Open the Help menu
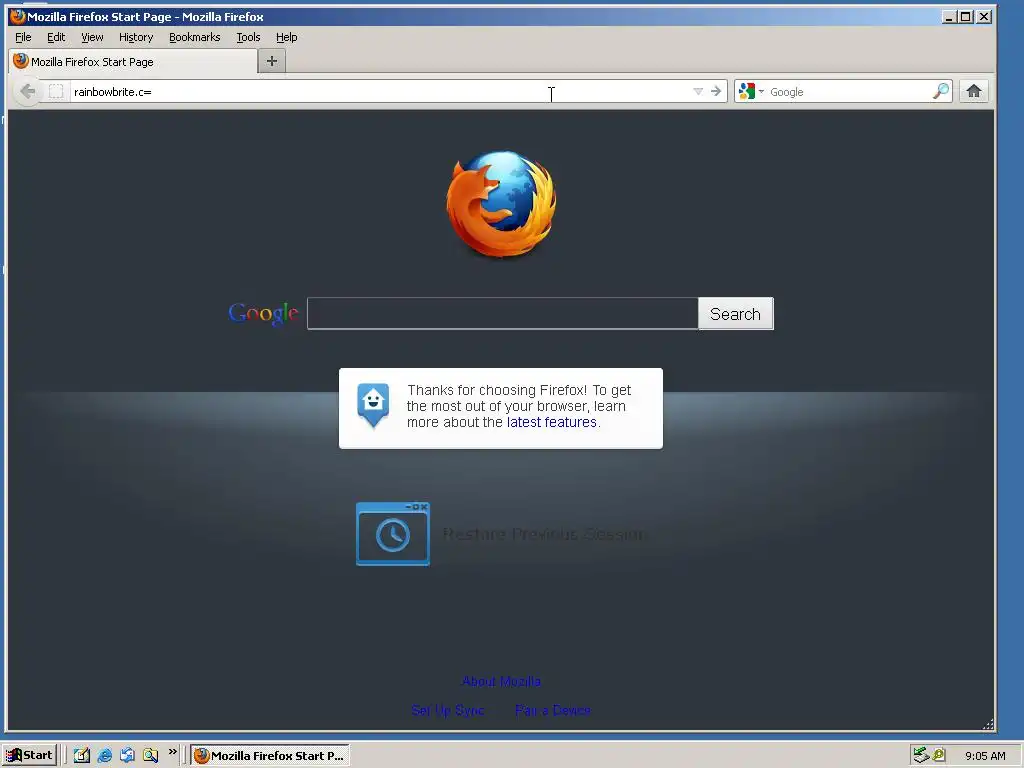Viewport: 1024px width, 768px height. pos(286,37)
